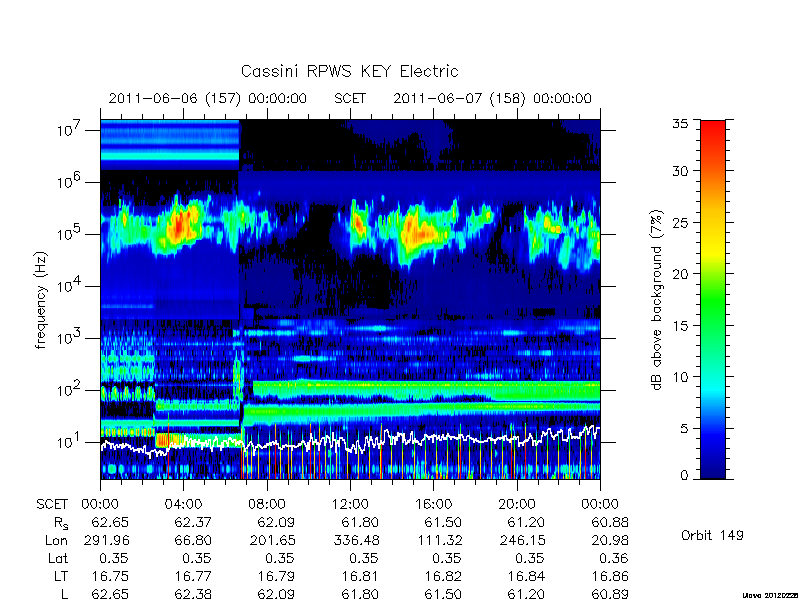Select the 20:00 SCET tick label

(517, 504)
